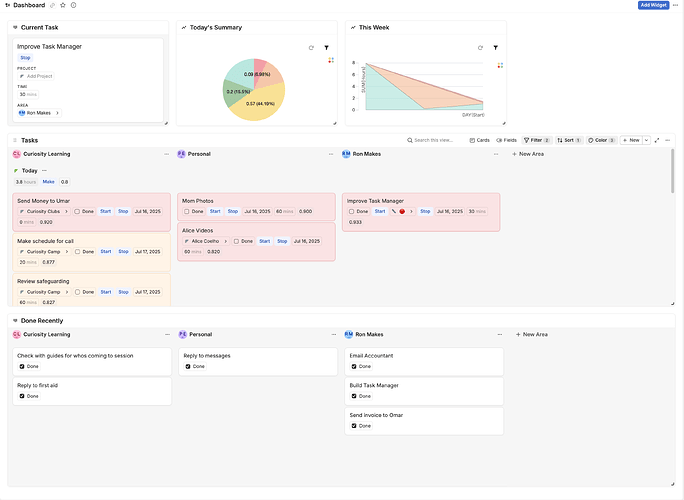Open the Fields menu in Tasks
Viewport: 684px width, 500px height.
coord(506,140)
